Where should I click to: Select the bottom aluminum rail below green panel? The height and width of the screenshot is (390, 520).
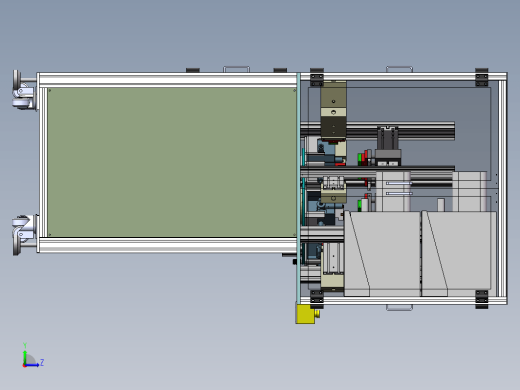coord(168,245)
